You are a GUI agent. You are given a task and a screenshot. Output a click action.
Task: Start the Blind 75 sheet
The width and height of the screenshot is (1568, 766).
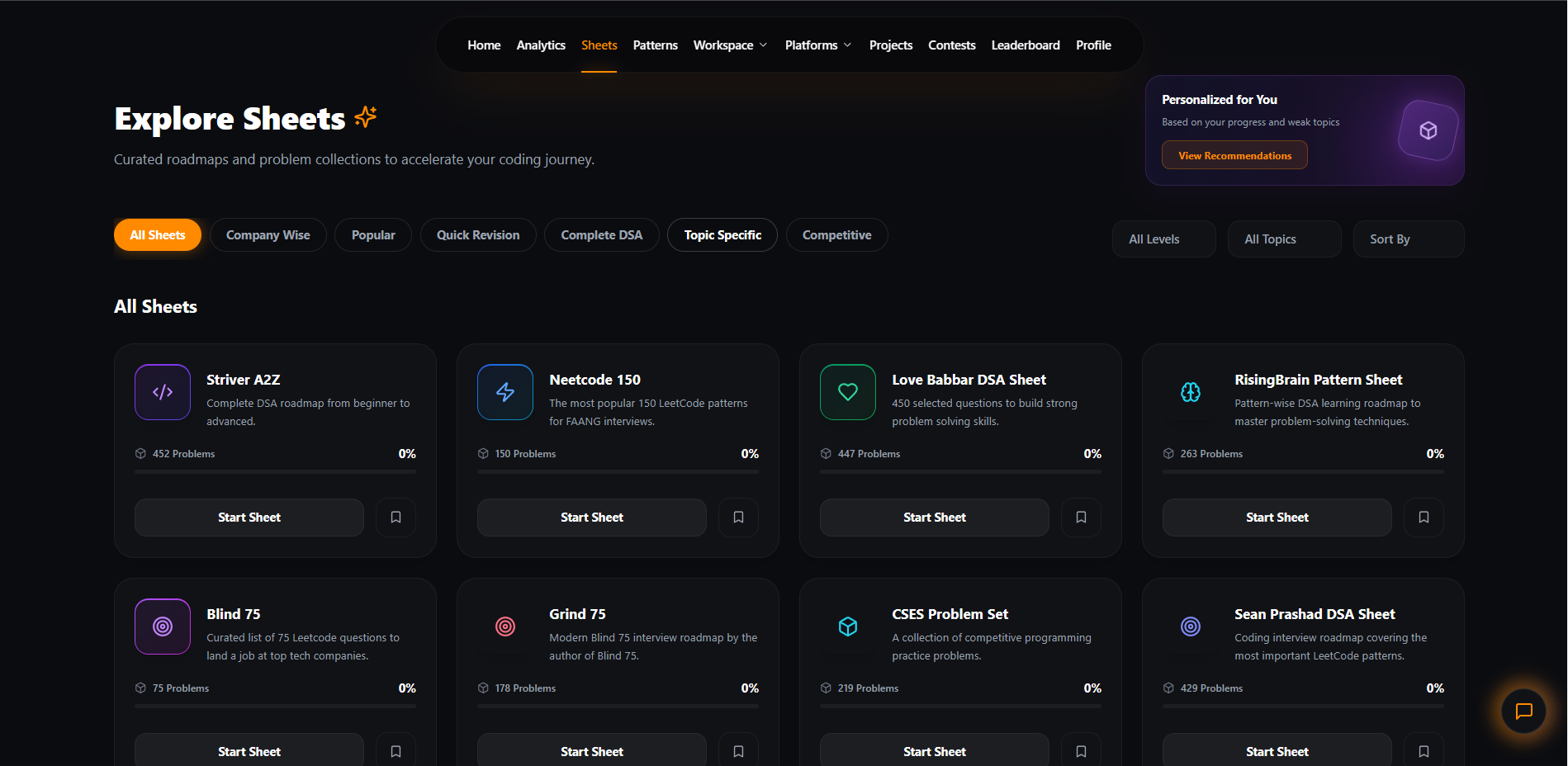(249, 750)
